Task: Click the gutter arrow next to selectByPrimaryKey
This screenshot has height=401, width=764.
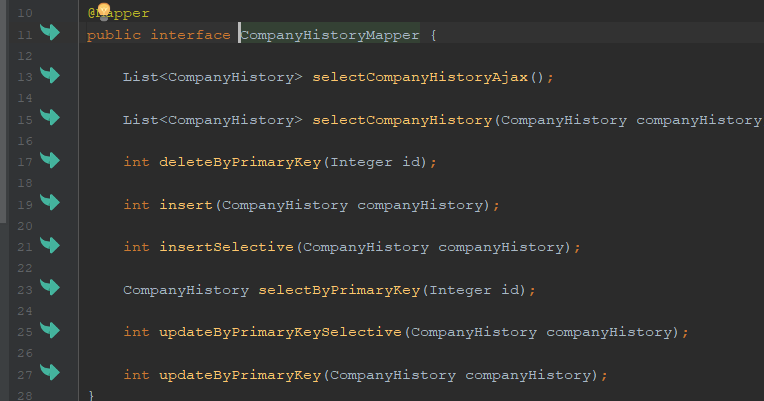Action: [x=50, y=287]
